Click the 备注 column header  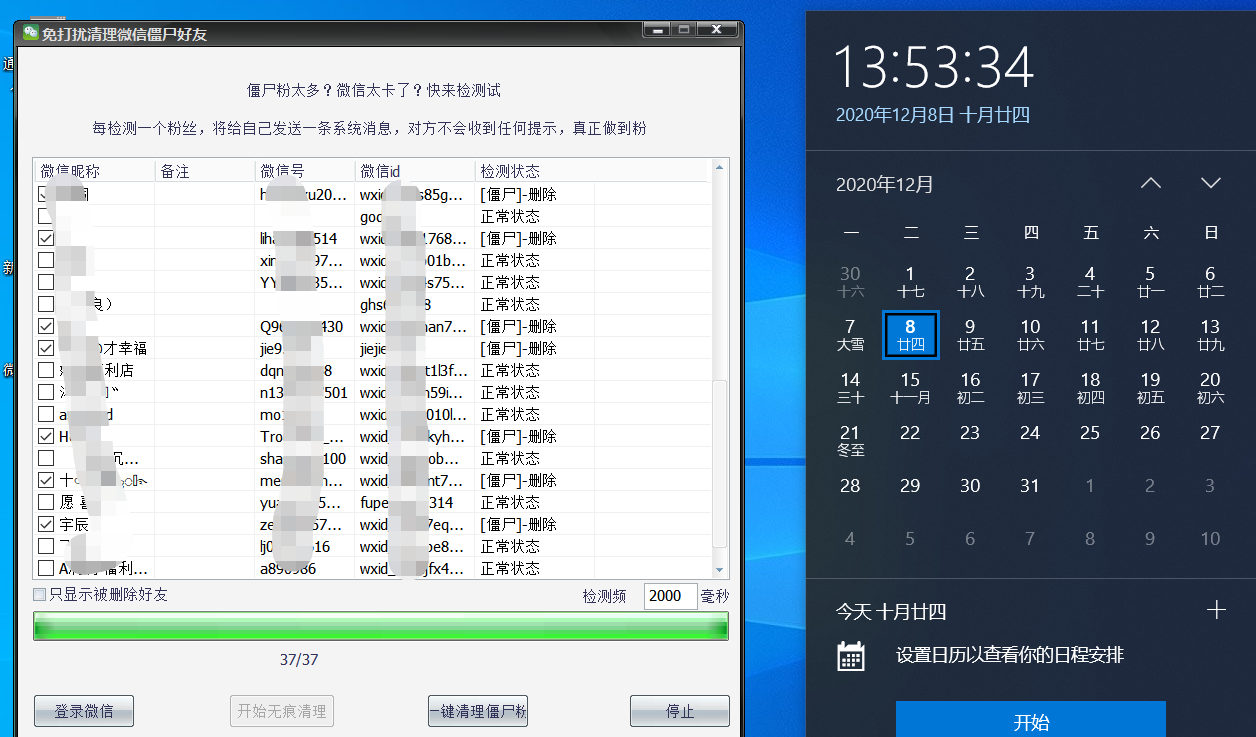pos(205,171)
